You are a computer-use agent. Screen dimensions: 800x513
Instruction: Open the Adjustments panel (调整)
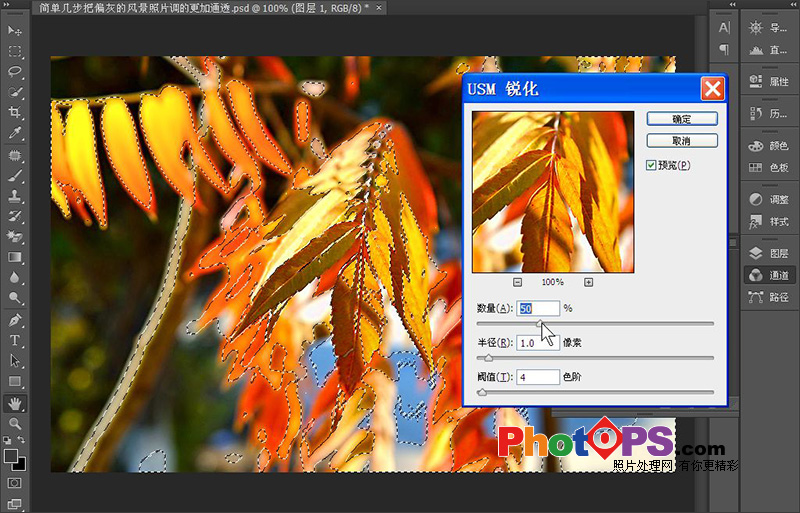pyautogui.click(x=769, y=200)
